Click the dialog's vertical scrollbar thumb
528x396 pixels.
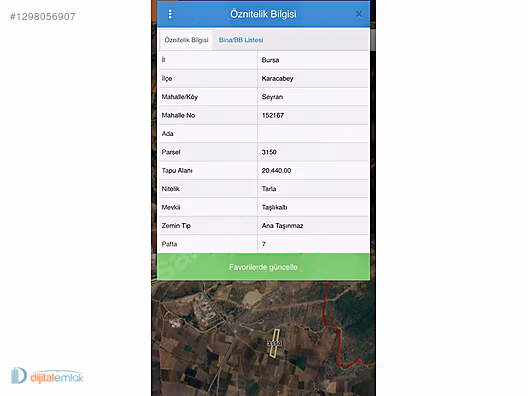(373, 40)
